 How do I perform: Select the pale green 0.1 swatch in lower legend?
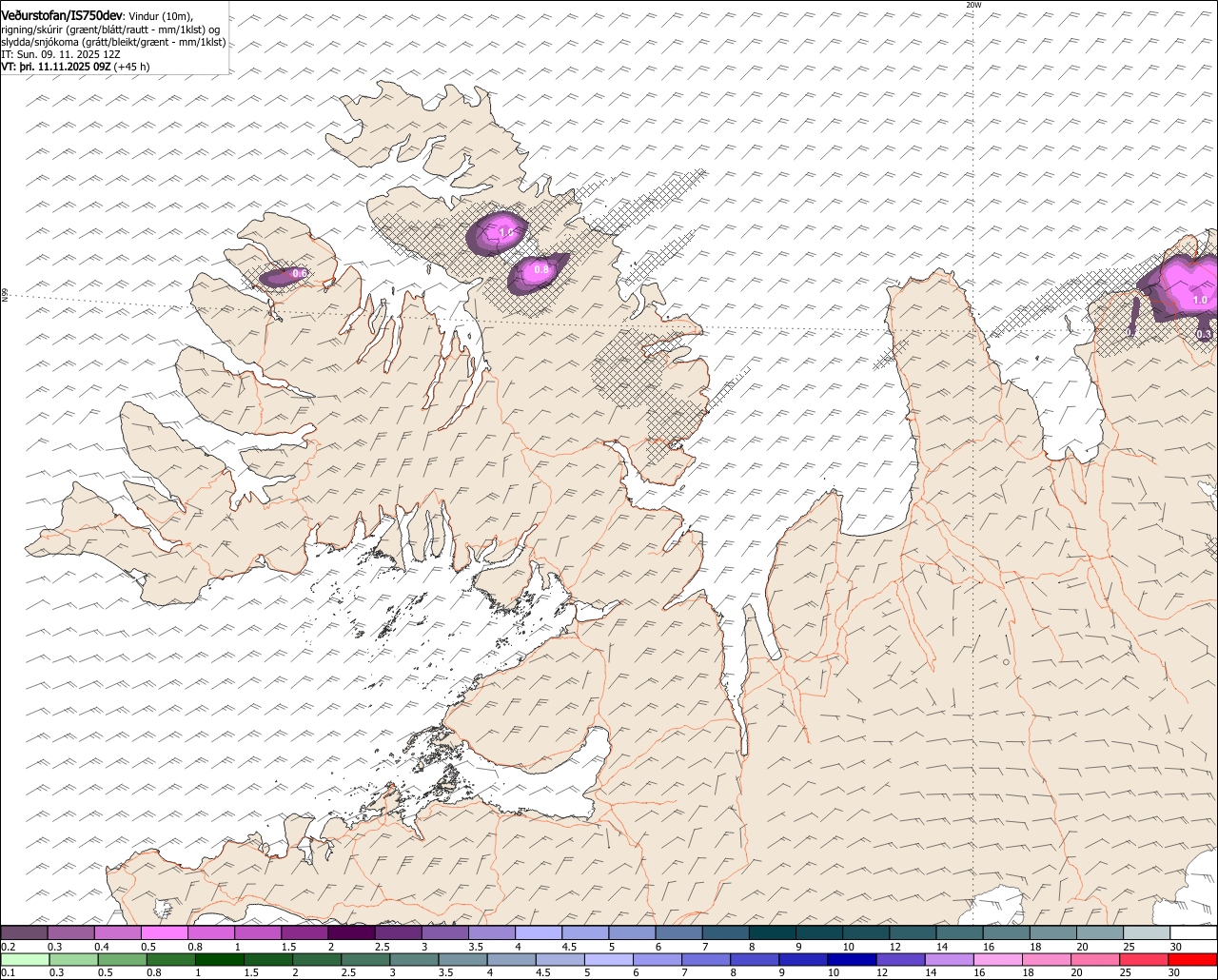(x=25, y=959)
